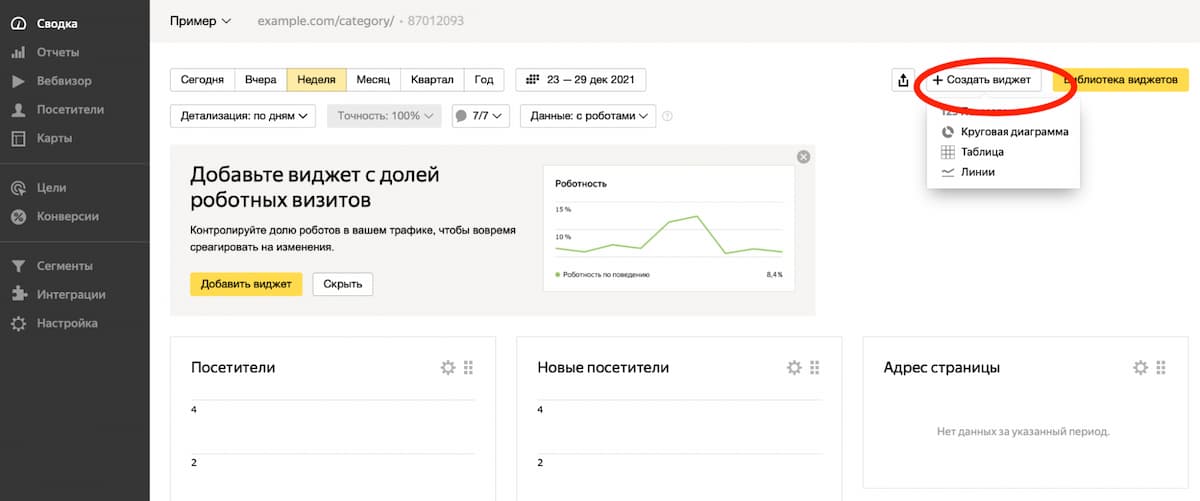
Task: Select the Сегодня period
Action: click(x=203, y=80)
